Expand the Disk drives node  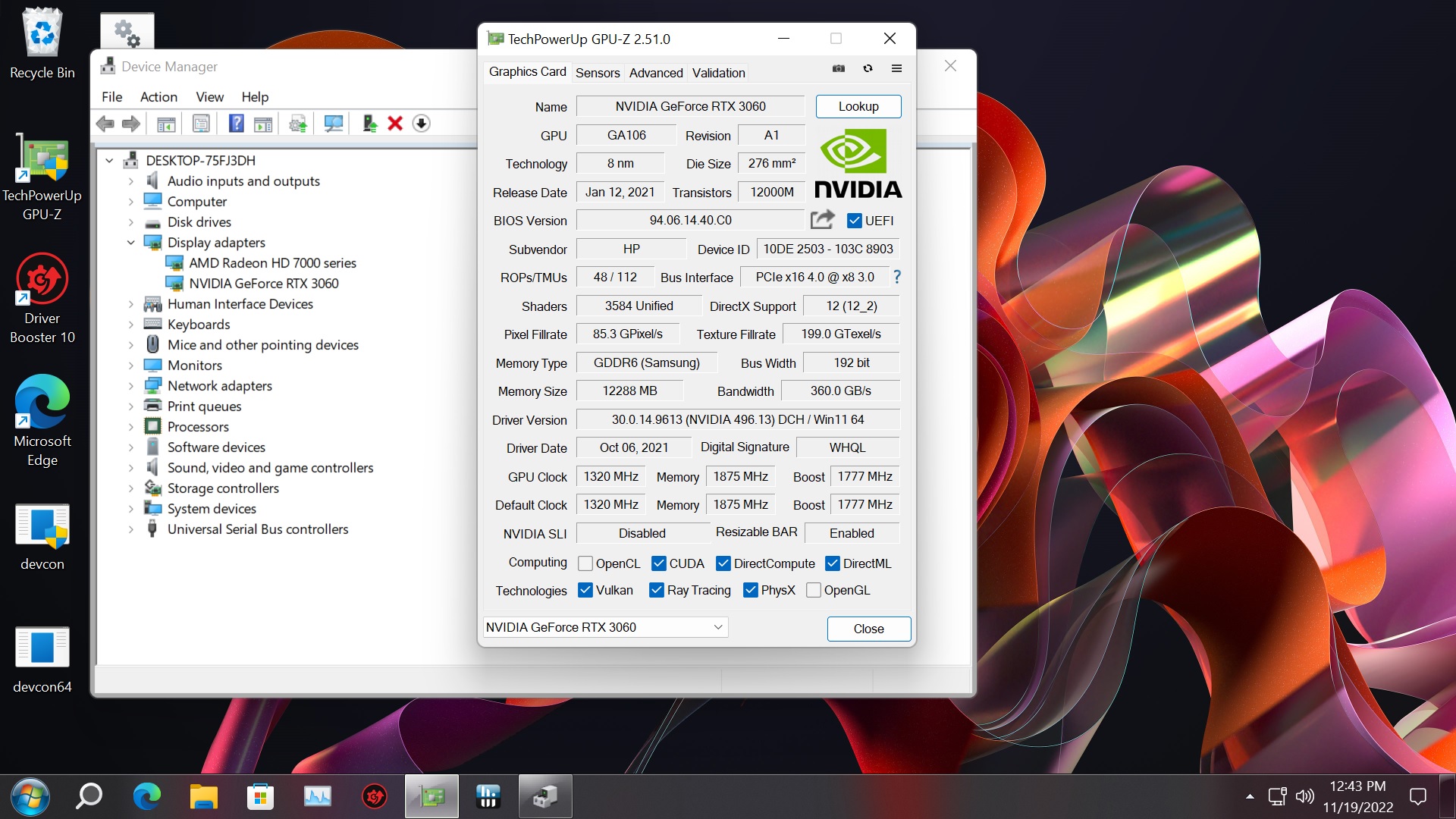coord(130,222)
